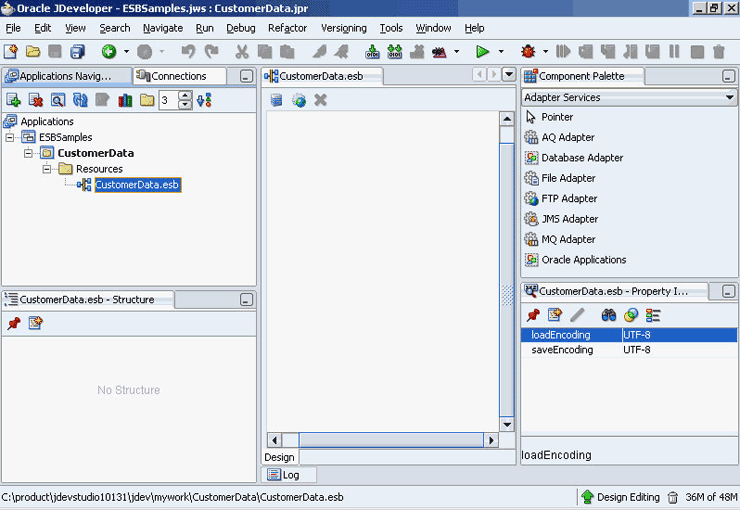Image resolution: width=740 pixels, height=510 pixels.
Task: Click the magnifier search icon in navigator toolbar
Action: (58, 100)
